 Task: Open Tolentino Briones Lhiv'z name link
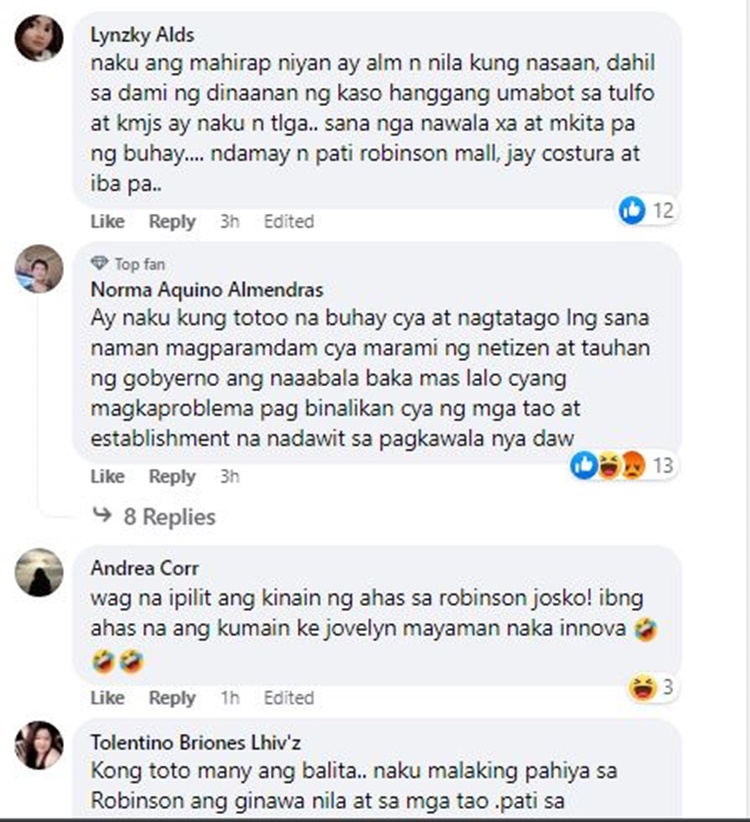(195, 742)
